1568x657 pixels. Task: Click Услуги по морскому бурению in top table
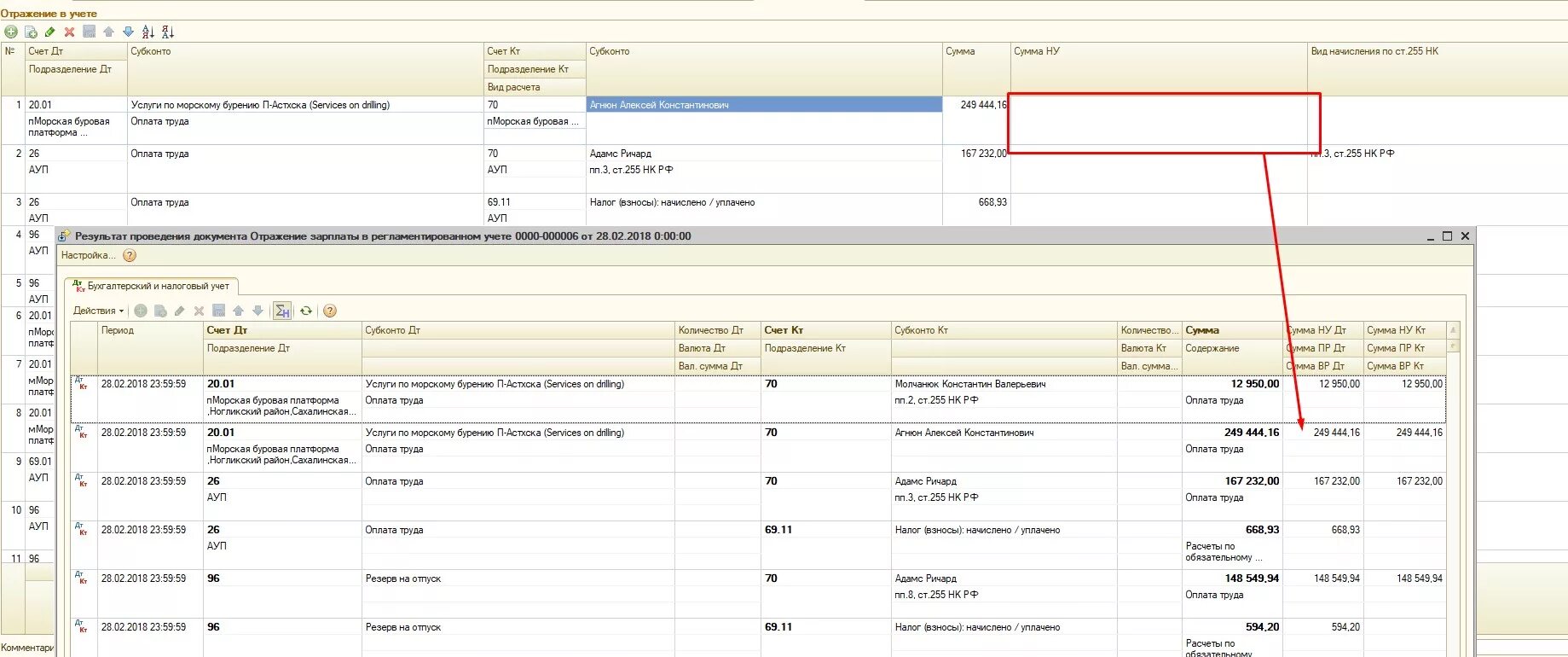(260, 105)
